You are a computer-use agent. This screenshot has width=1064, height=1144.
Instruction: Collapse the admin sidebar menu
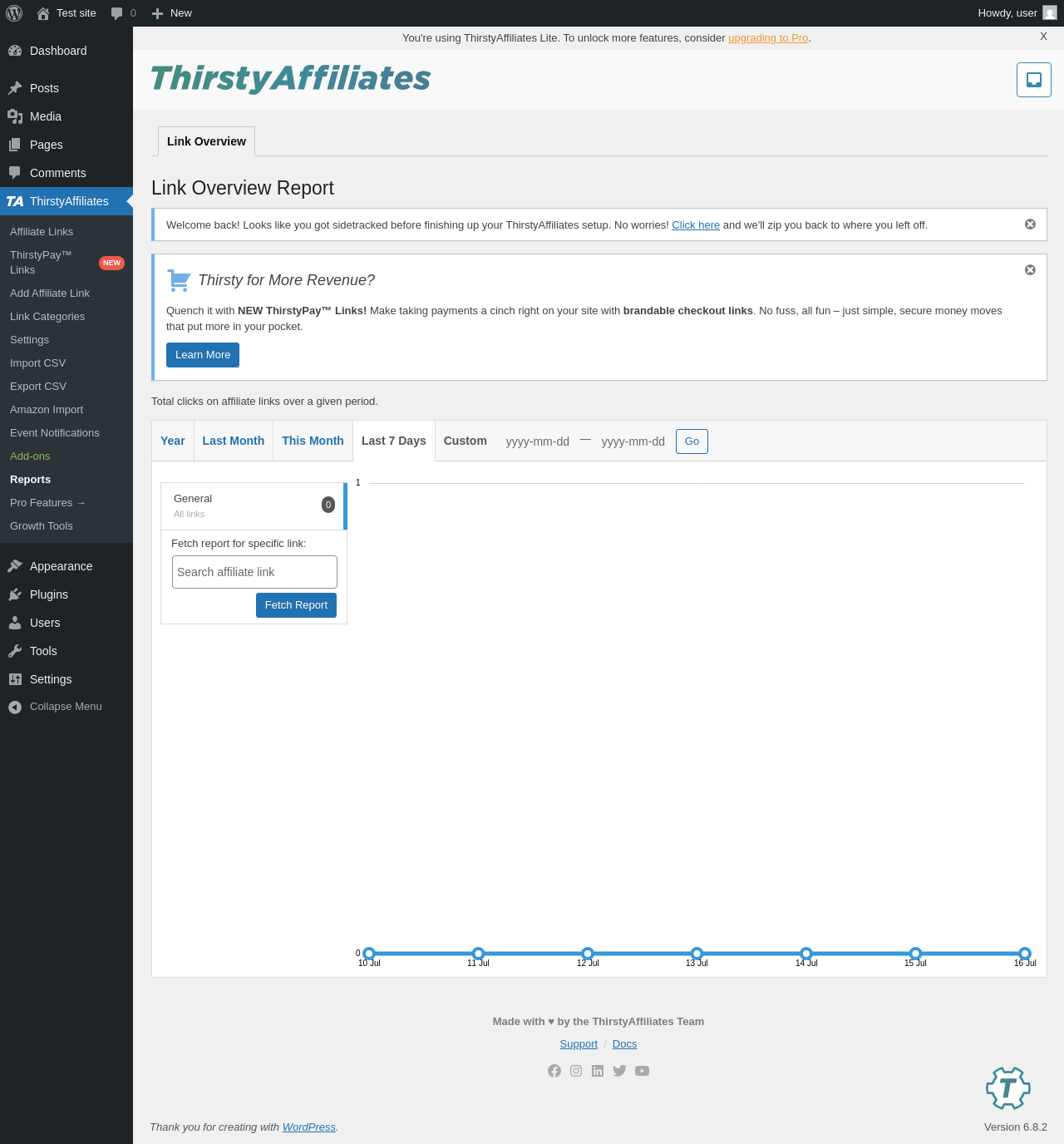tap(66, 707)
